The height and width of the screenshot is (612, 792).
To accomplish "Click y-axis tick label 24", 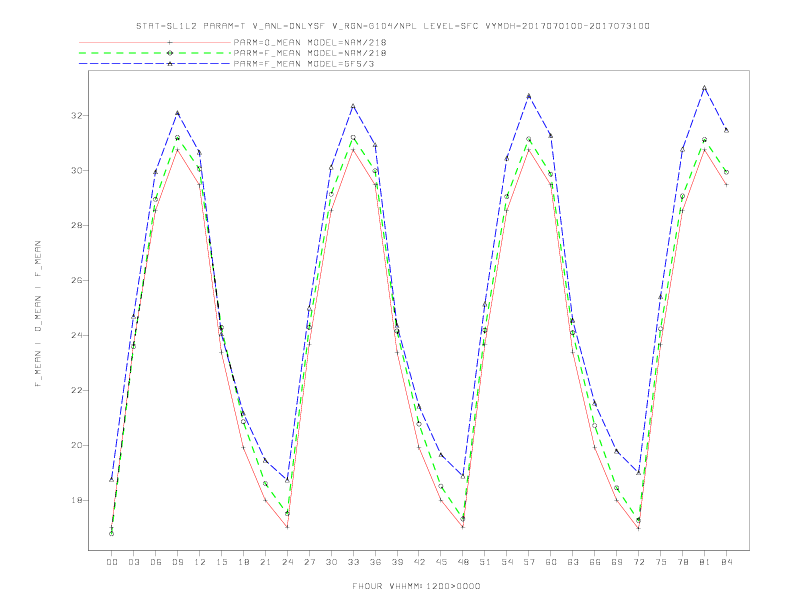I will (77, 336).
